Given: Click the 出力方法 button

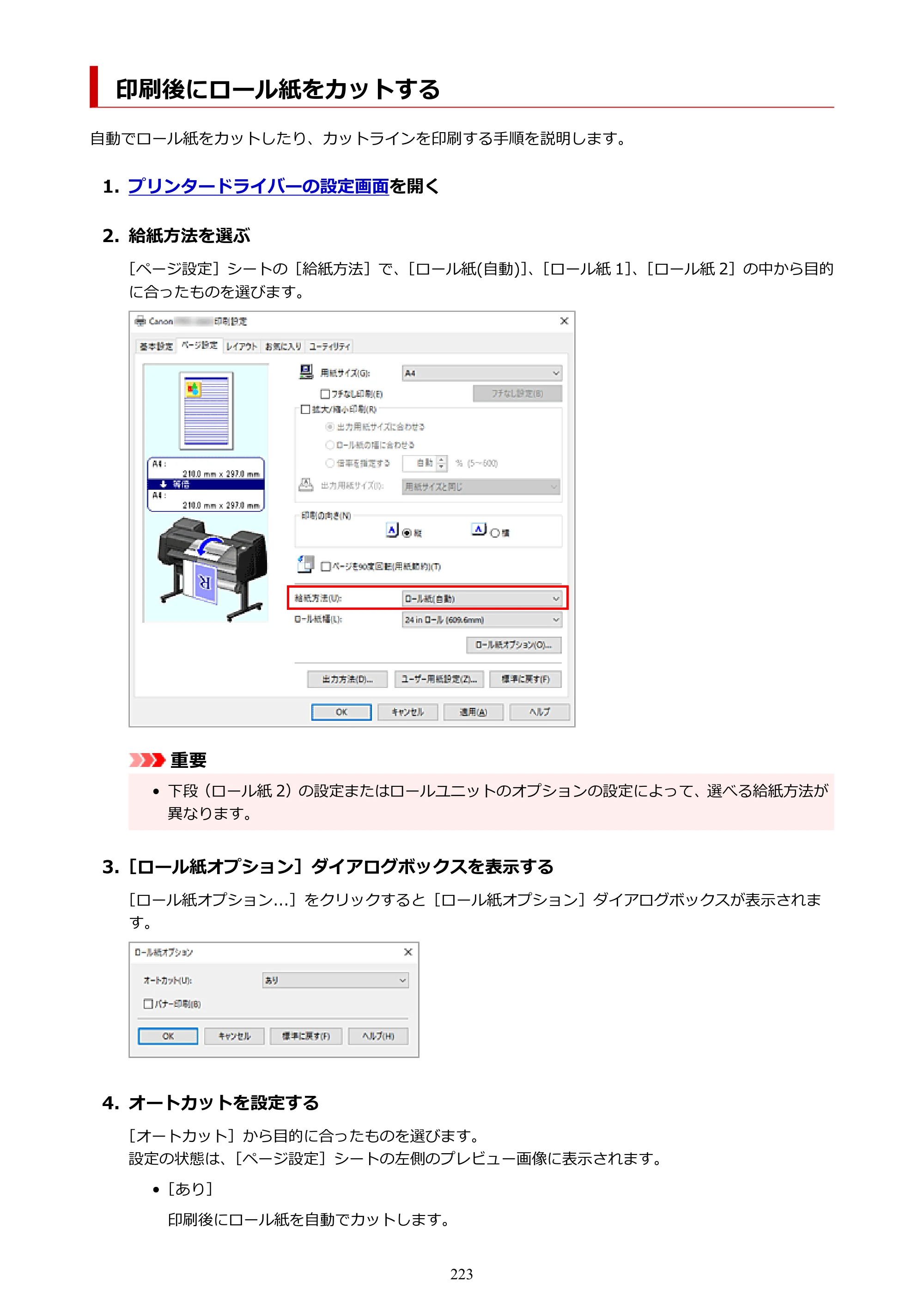Looking at the screenshot, I should click(x=347, y=679).
